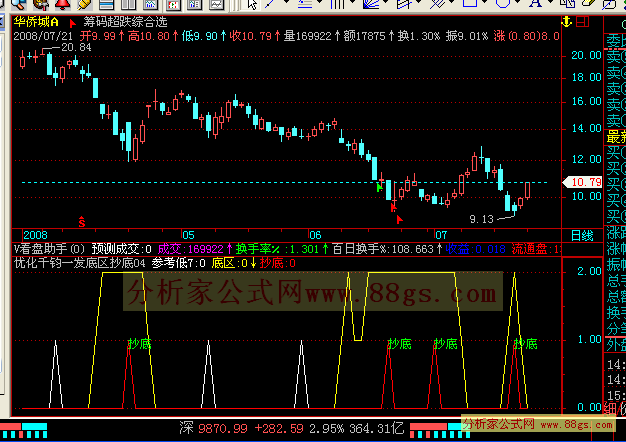Expand the dropdown arrow beside the line tool
626x442 pixels.
286,2
